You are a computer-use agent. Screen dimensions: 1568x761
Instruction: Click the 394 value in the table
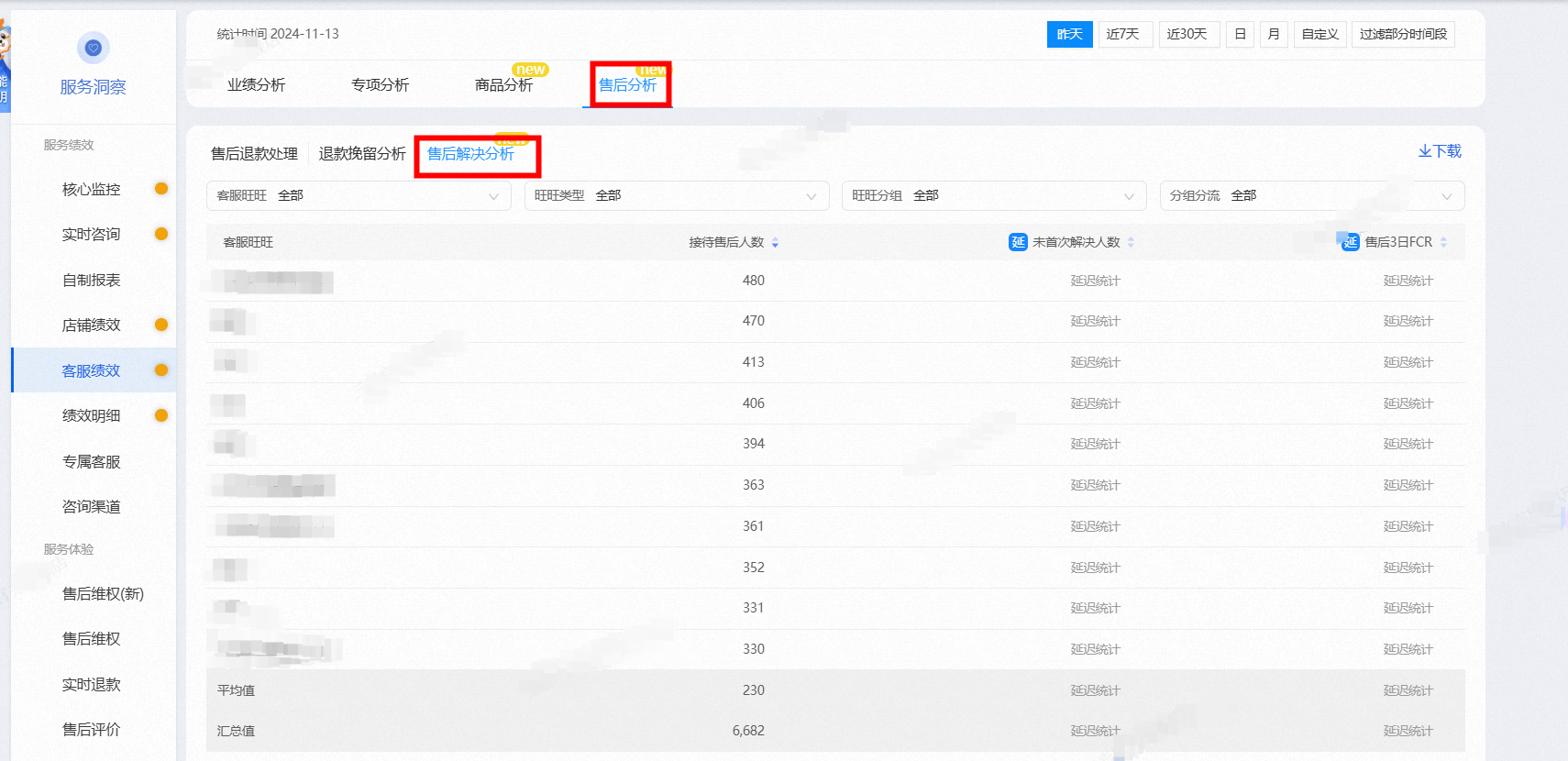coord(754,444)
